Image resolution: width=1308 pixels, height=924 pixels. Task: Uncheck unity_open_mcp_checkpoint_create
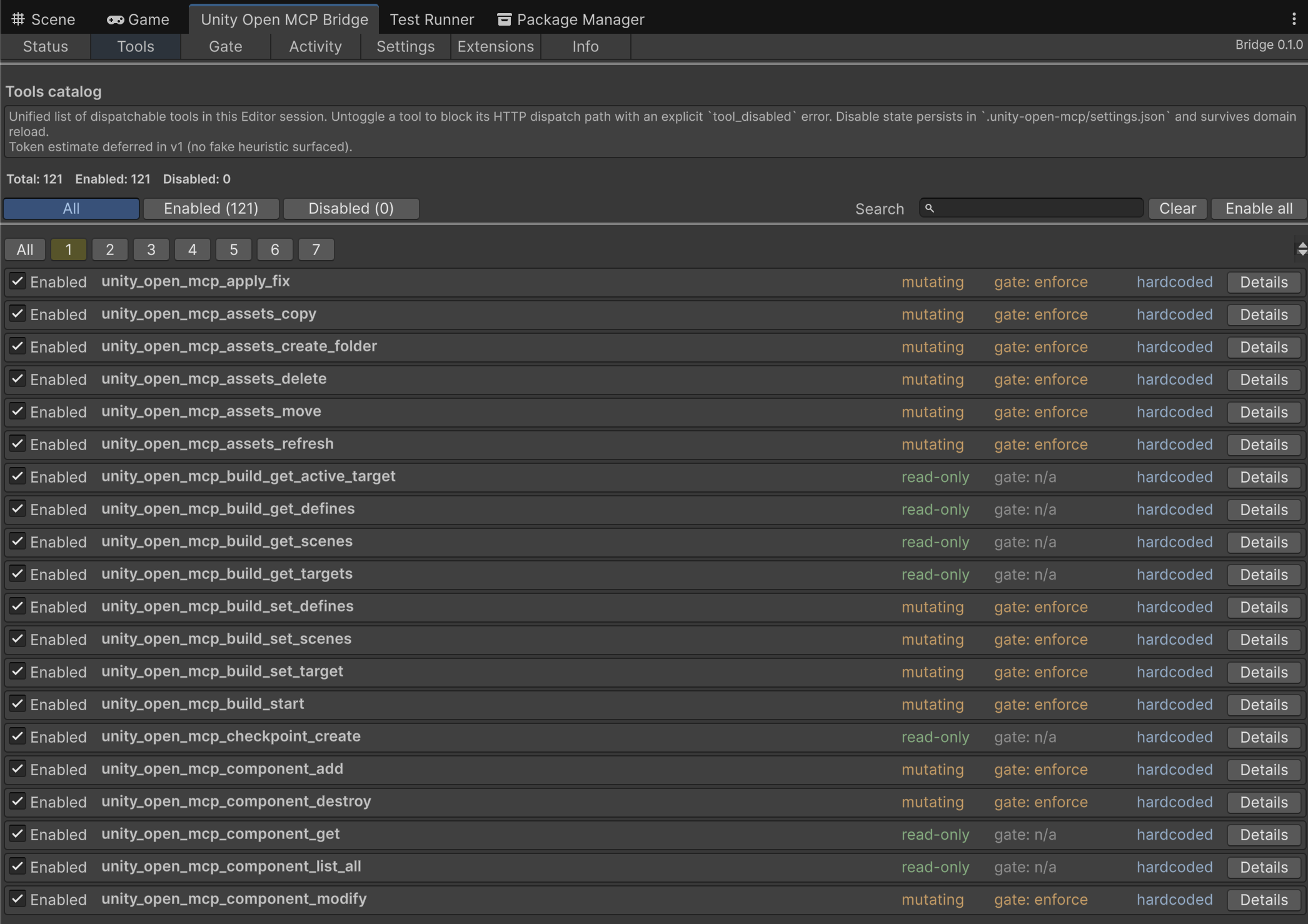[18, 736]
